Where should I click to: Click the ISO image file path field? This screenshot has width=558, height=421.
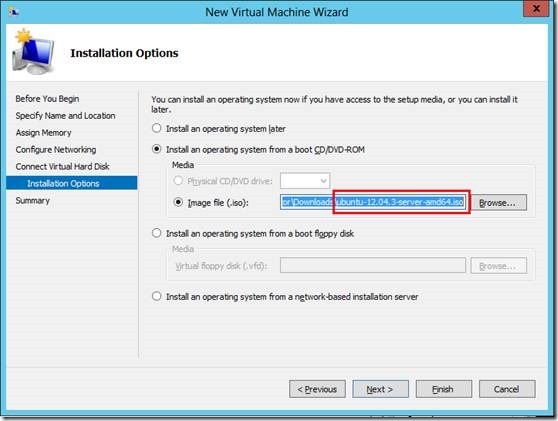373,202
